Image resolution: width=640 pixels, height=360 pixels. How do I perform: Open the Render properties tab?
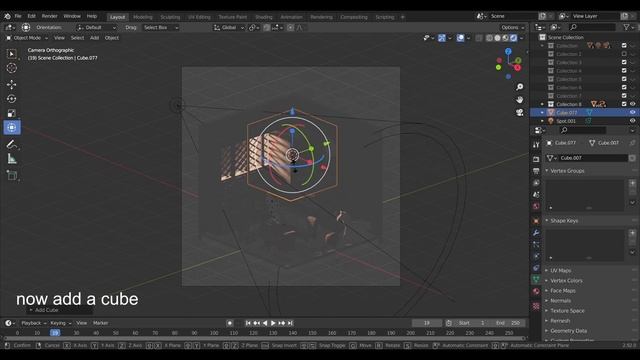536,159
